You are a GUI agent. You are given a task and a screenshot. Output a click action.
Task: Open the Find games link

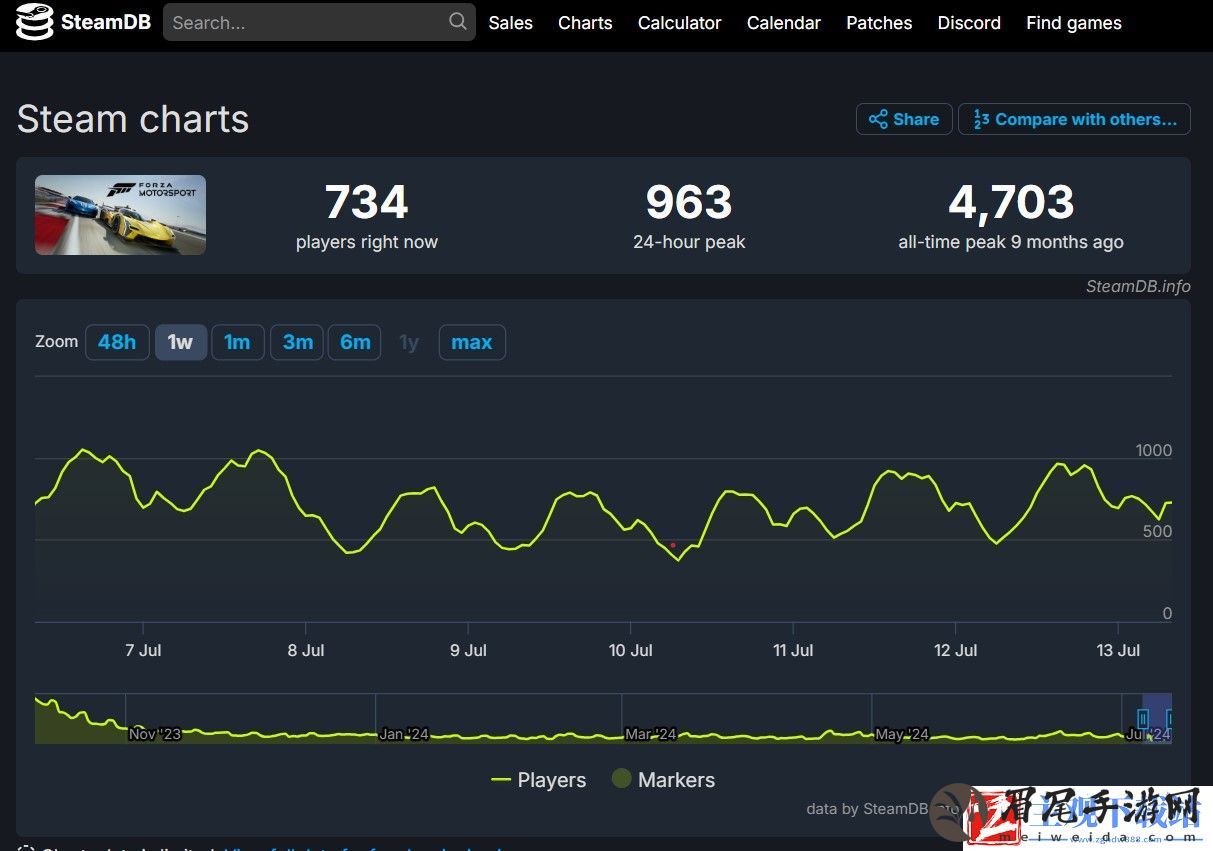[1073, 22]
